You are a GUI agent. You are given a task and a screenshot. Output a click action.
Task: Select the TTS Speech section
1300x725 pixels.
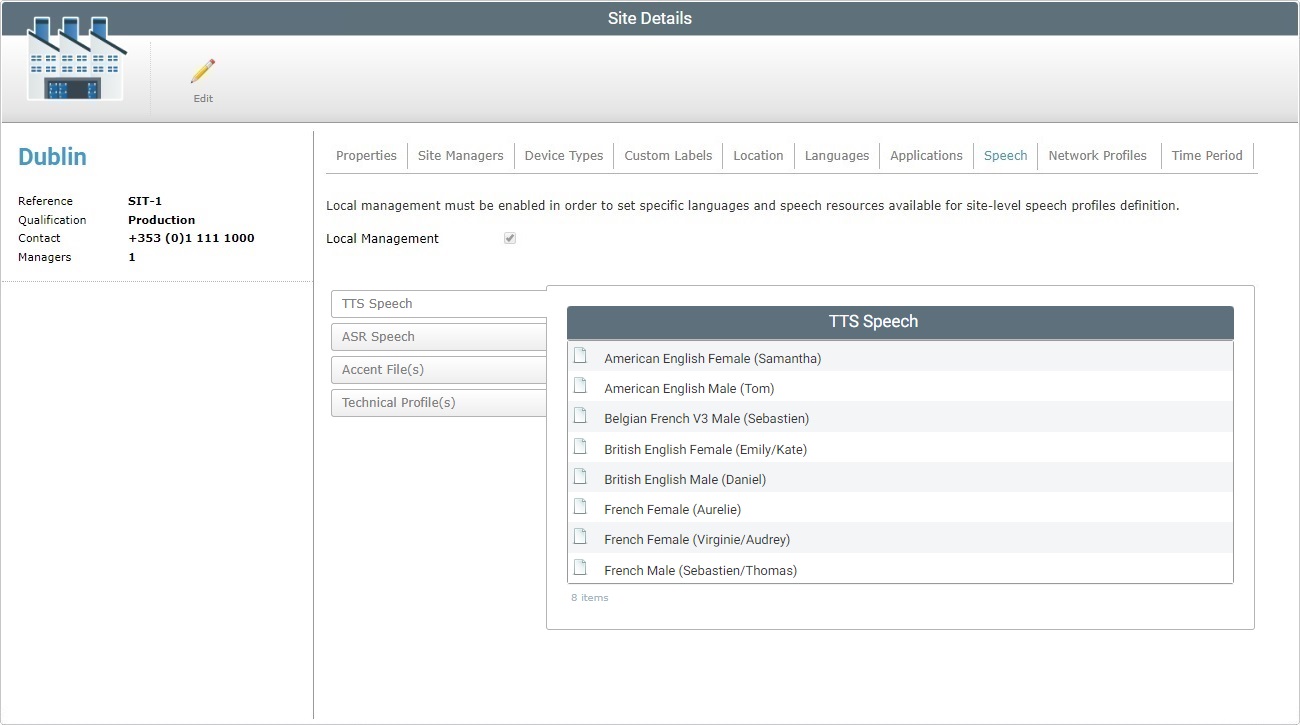pyautogui.click(x=439, y=304)
